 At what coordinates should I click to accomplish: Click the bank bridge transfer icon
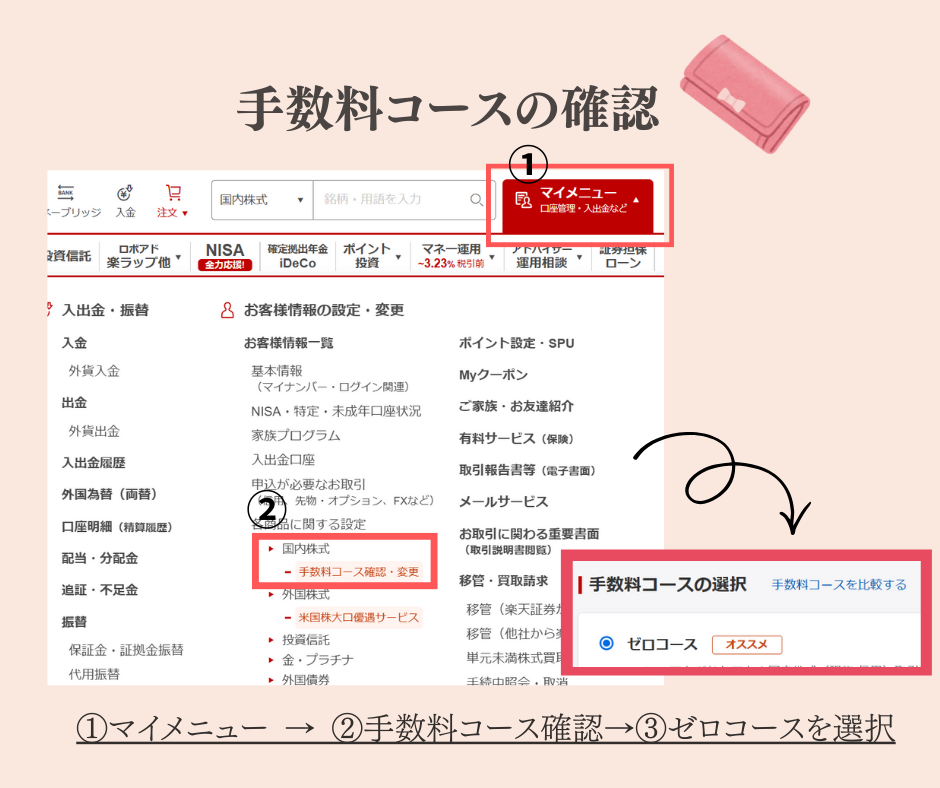coord(66,193)
